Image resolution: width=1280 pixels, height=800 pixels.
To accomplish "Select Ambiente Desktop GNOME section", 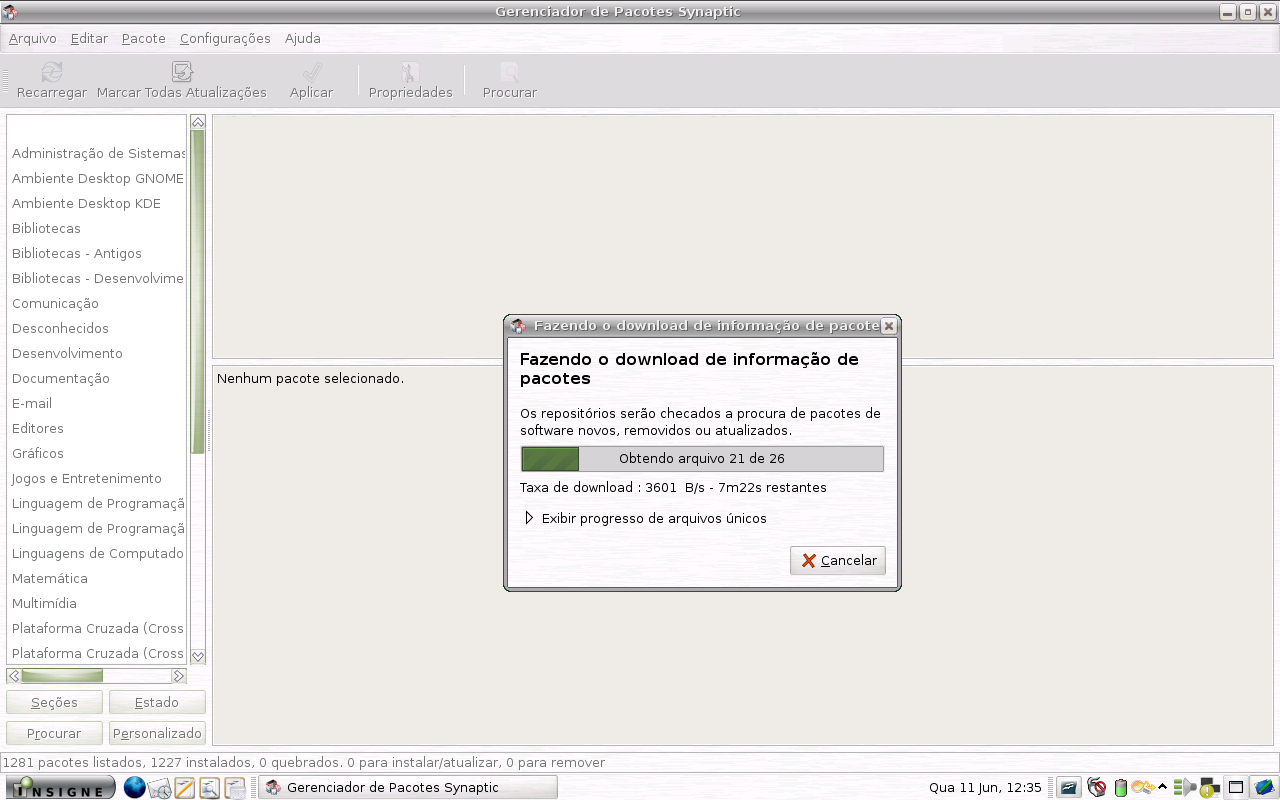I will pyautogui.click(x=97, y=178).
